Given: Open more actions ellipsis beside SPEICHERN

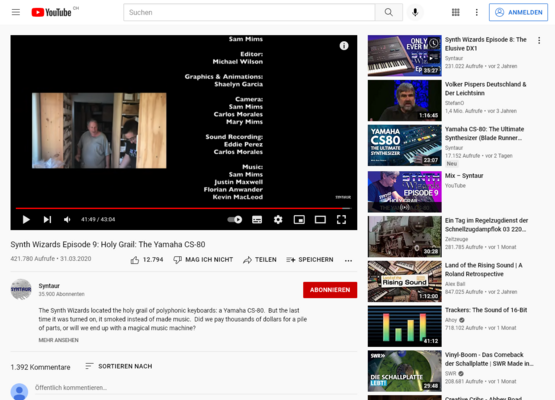Looking at the screenshot, I should pos(348,260).
